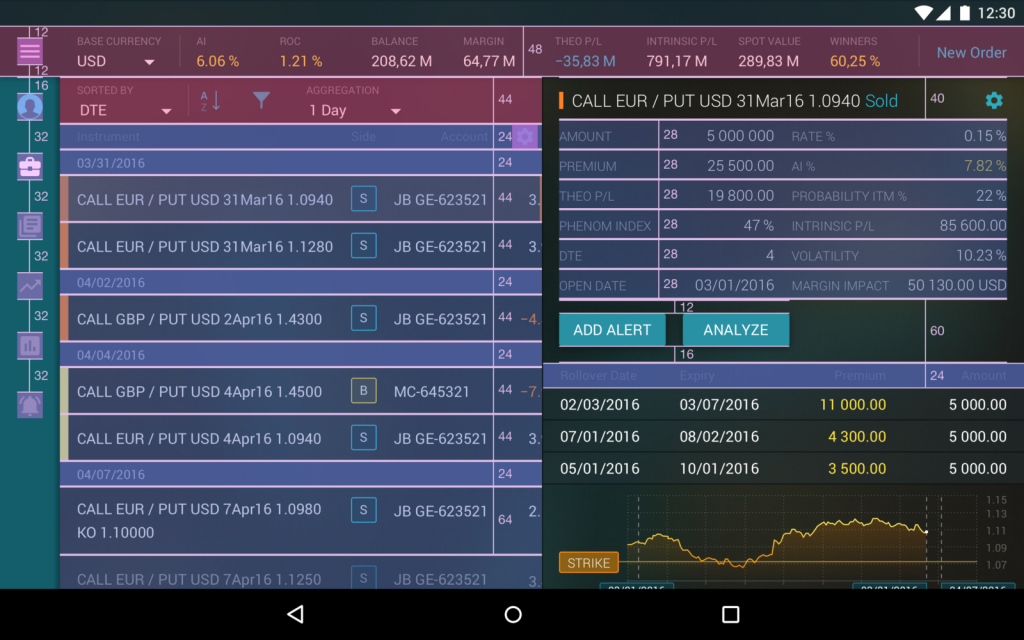This screenshot has width=1024, height=640.
Task: Open the alerts bell icon
Action: [x=29, y=404]
